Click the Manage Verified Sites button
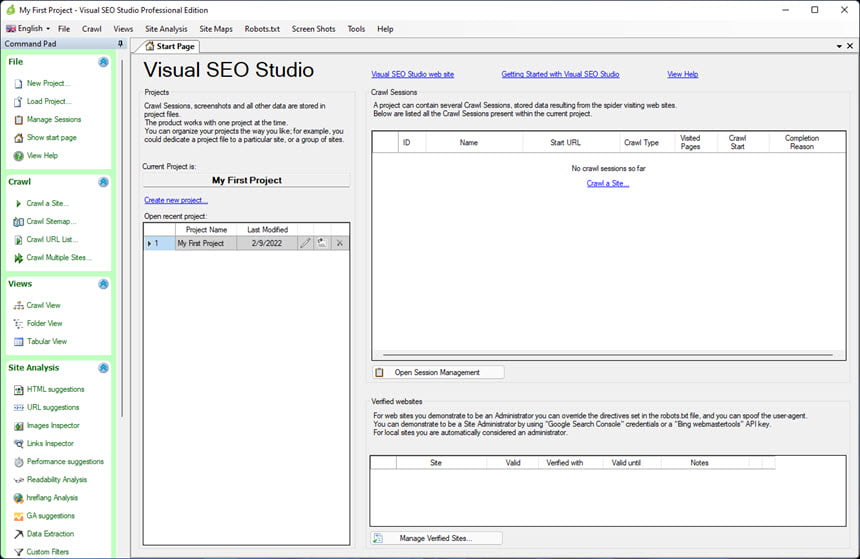The height and width of the screenshot is (559, 860). (436, 538)
